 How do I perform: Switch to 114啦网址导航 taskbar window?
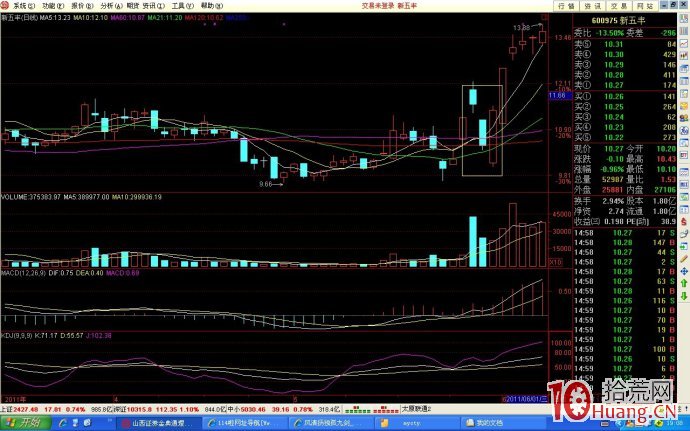pyautogui.click(x=245, y=423)
